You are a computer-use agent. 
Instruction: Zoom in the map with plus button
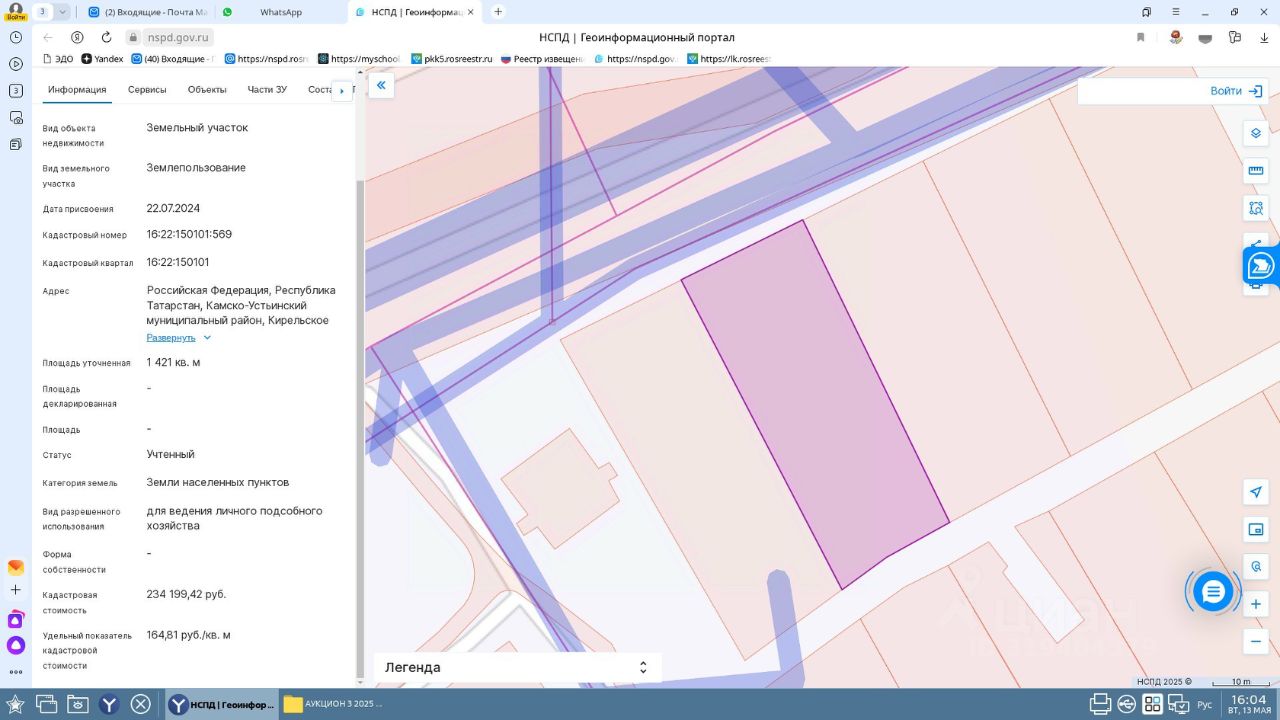[x=1256, y=604]
